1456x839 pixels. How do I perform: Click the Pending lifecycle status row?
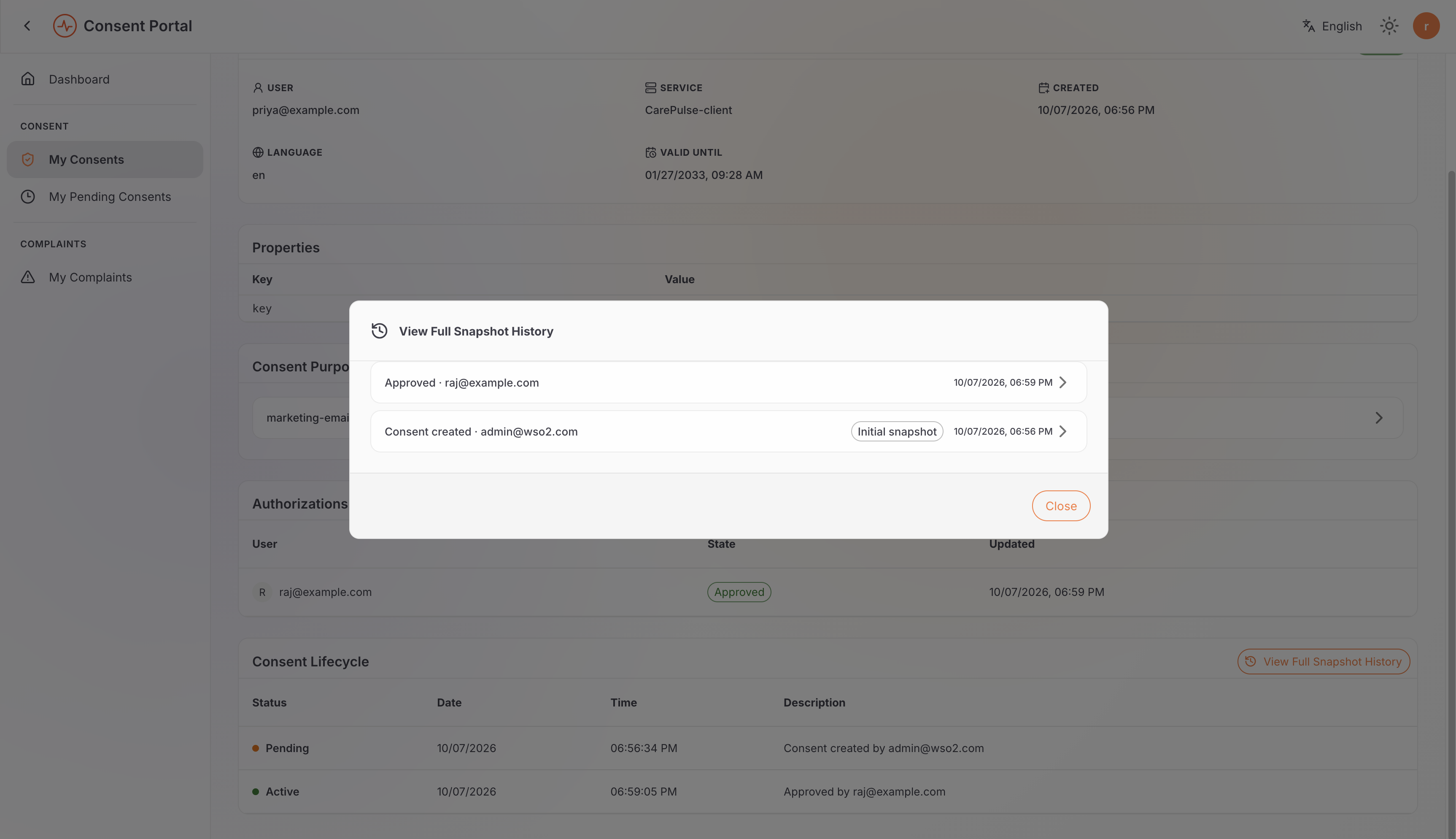pos(827,748)
